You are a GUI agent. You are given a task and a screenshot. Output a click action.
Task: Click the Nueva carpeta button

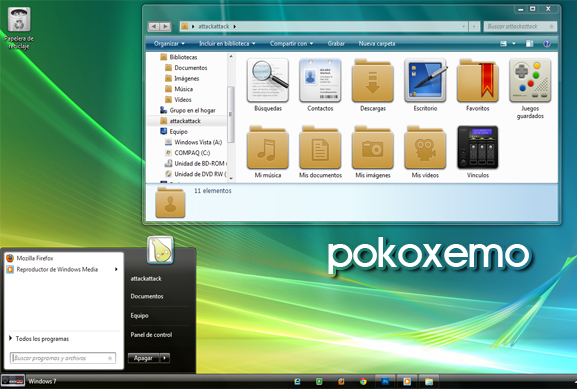tap(377, 43)
